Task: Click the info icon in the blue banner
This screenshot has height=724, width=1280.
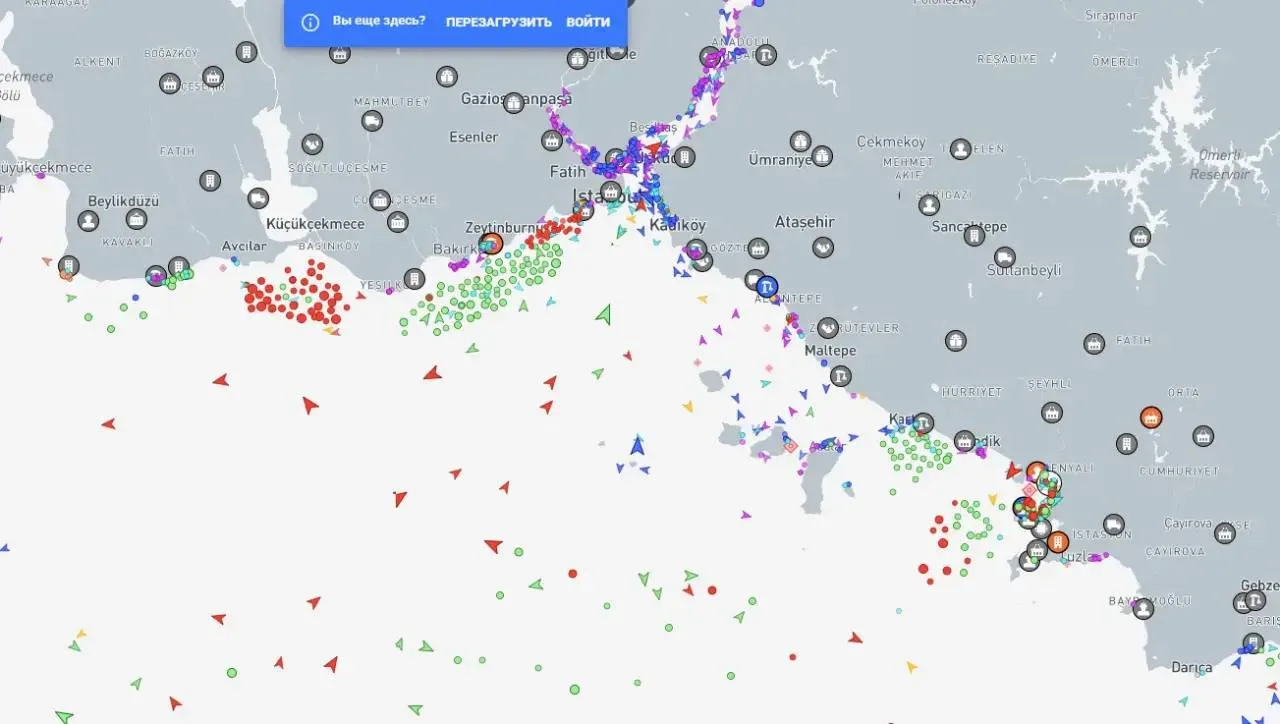Action: click(x=310, y=22)
